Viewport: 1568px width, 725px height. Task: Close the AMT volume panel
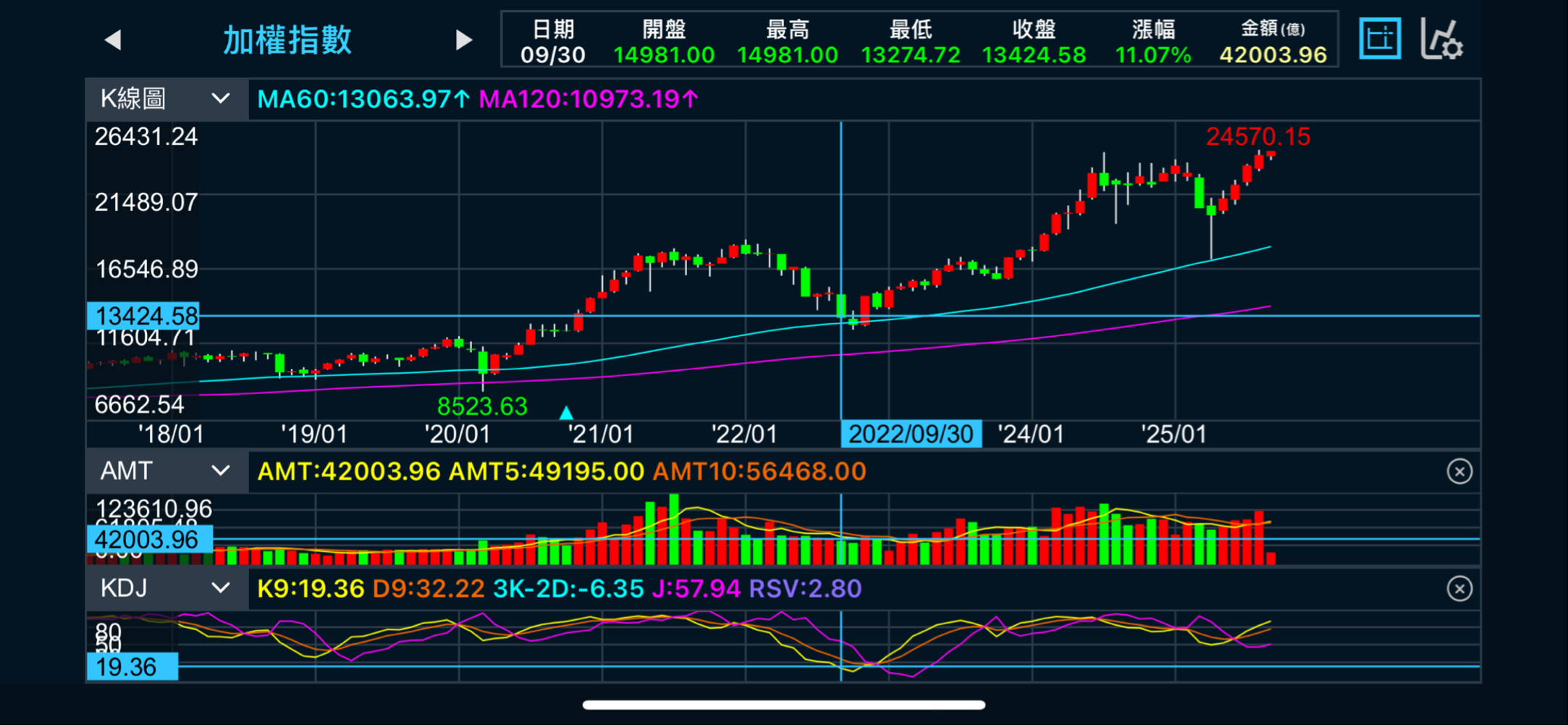click(x=1459, y=472)
